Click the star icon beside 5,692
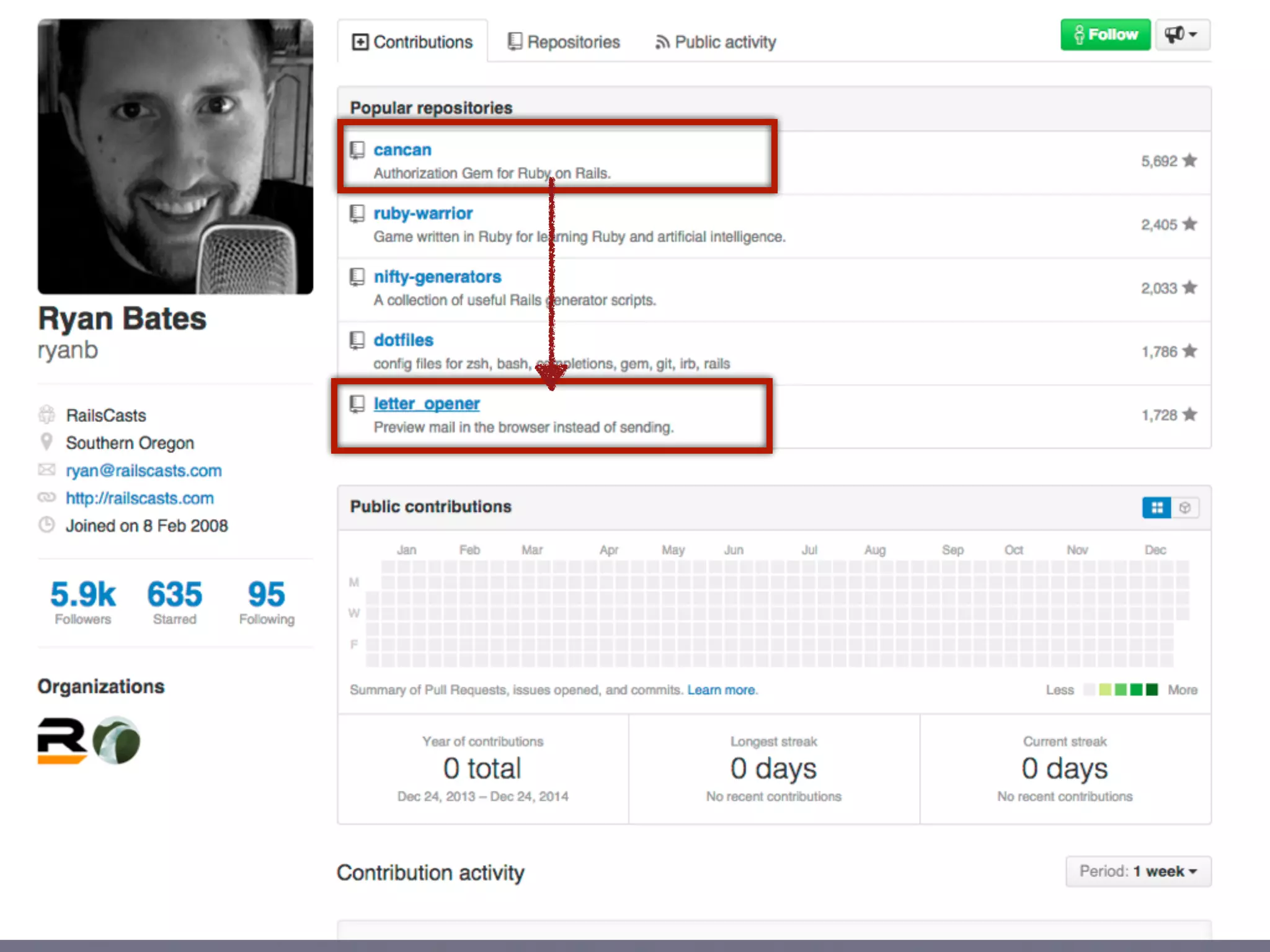Image resolution: width=1270 pixels, height=952 pixels. pyautogui.click(x=1189, y=161)
